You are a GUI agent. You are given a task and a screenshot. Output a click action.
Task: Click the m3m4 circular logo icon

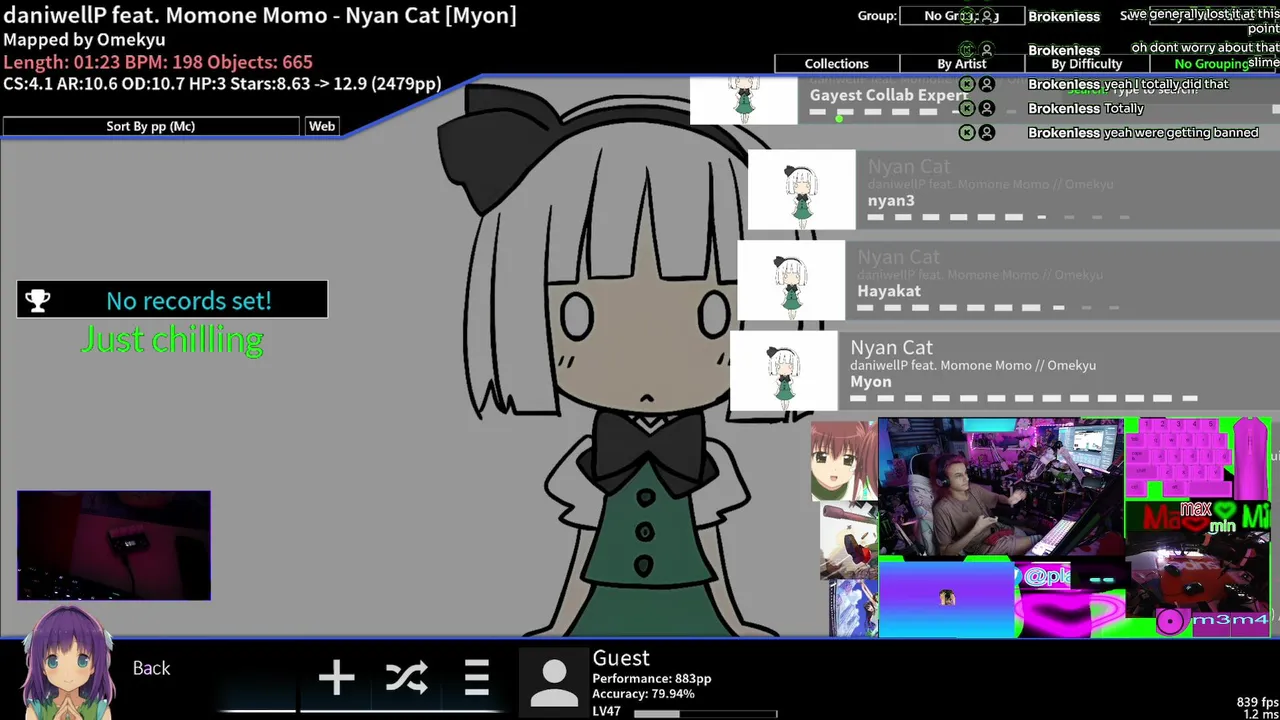[x=1169, y=622]
